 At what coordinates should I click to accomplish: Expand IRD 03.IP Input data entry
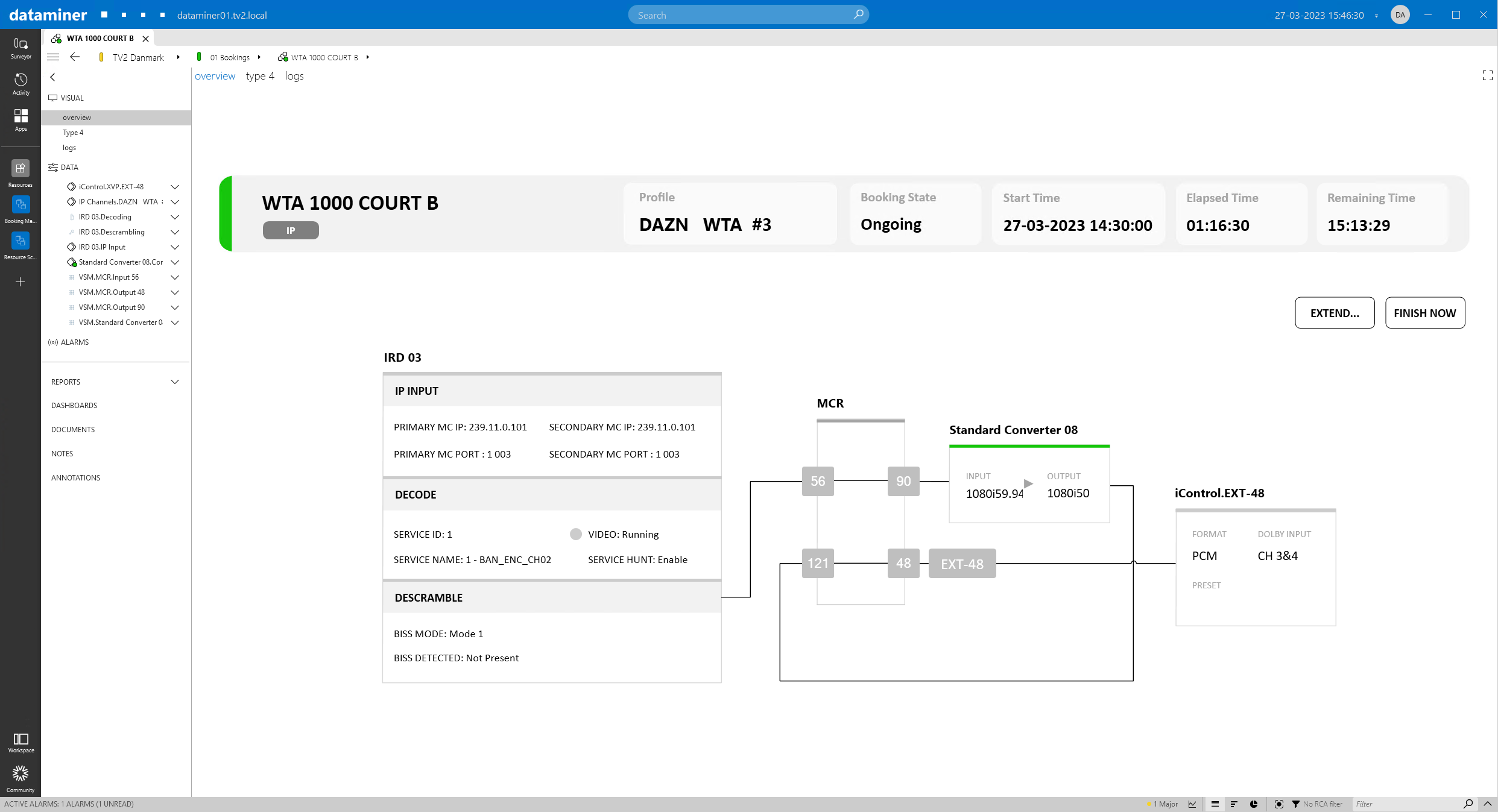tap(175, 247)
